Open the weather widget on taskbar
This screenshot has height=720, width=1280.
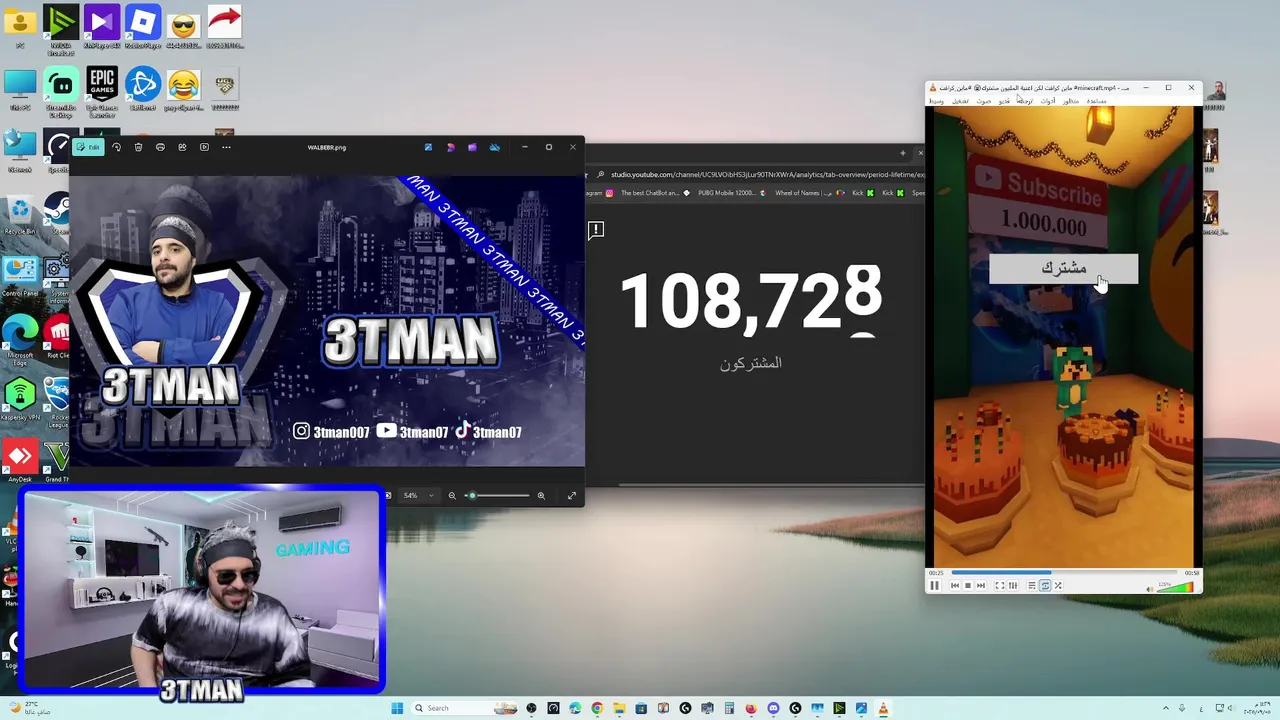[28, 708]
